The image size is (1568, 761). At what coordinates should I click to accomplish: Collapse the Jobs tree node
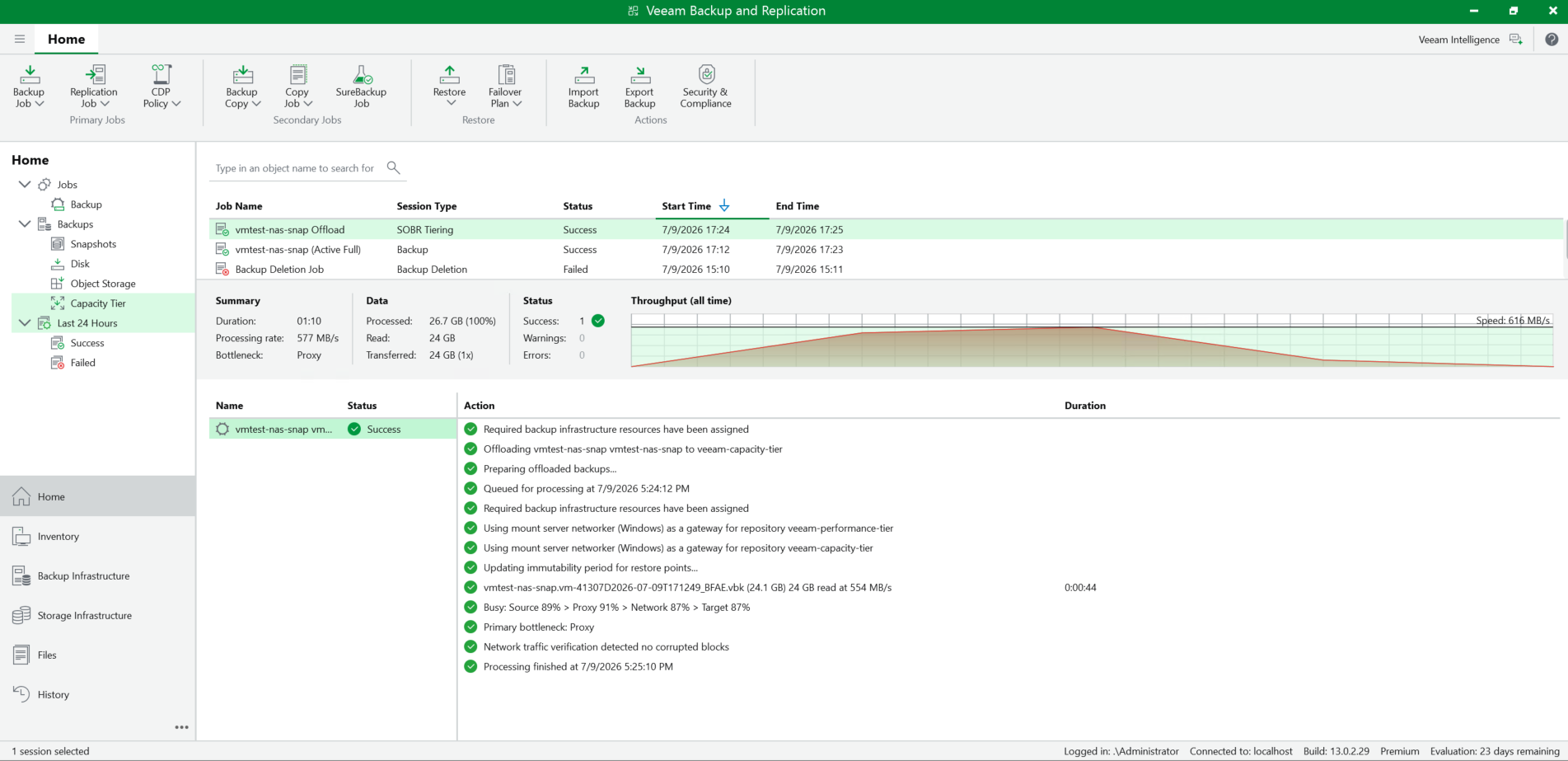point(25,185)
